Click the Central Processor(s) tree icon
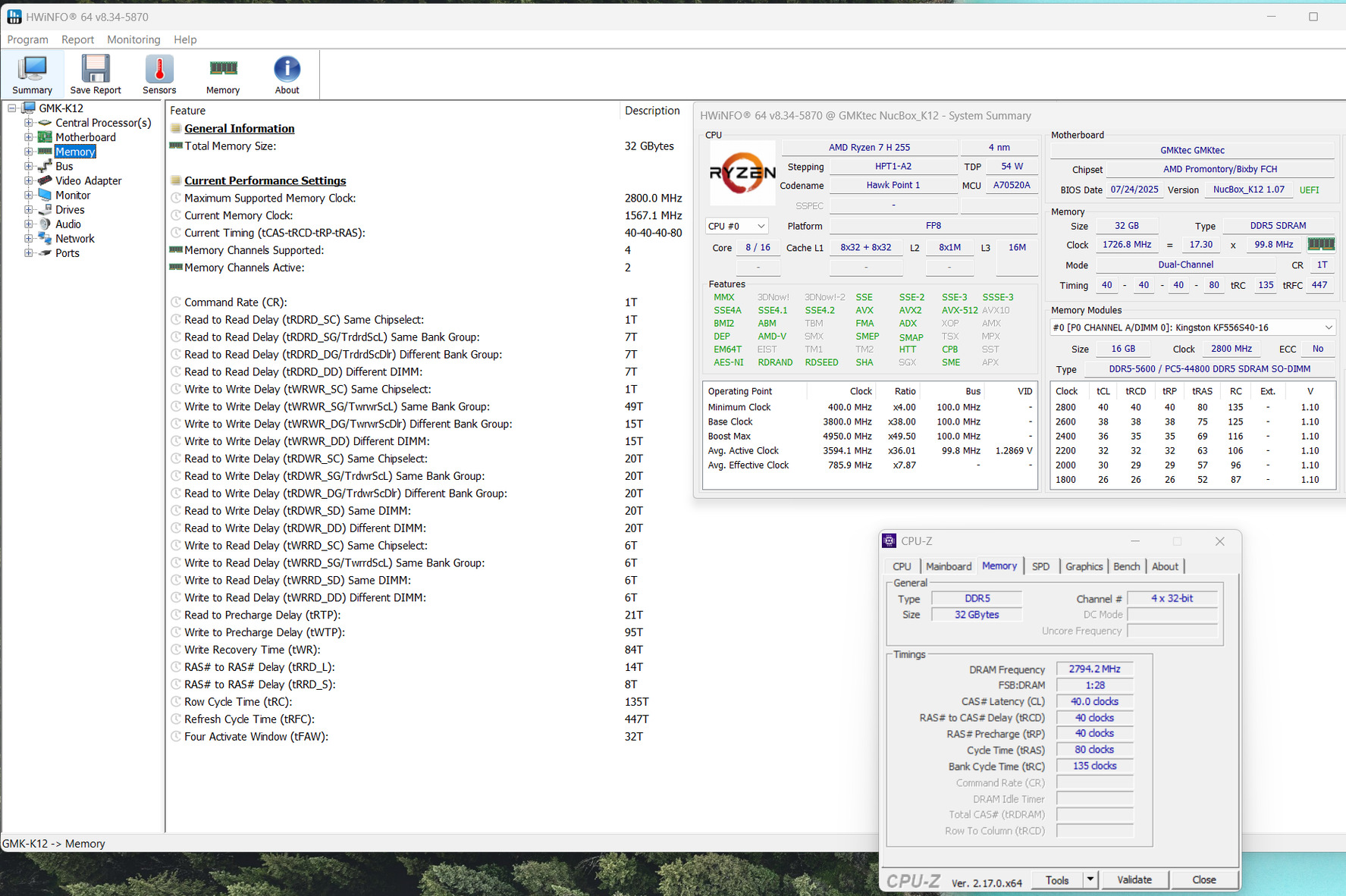This screenshot has height=896, width=1346. point(45,123)
